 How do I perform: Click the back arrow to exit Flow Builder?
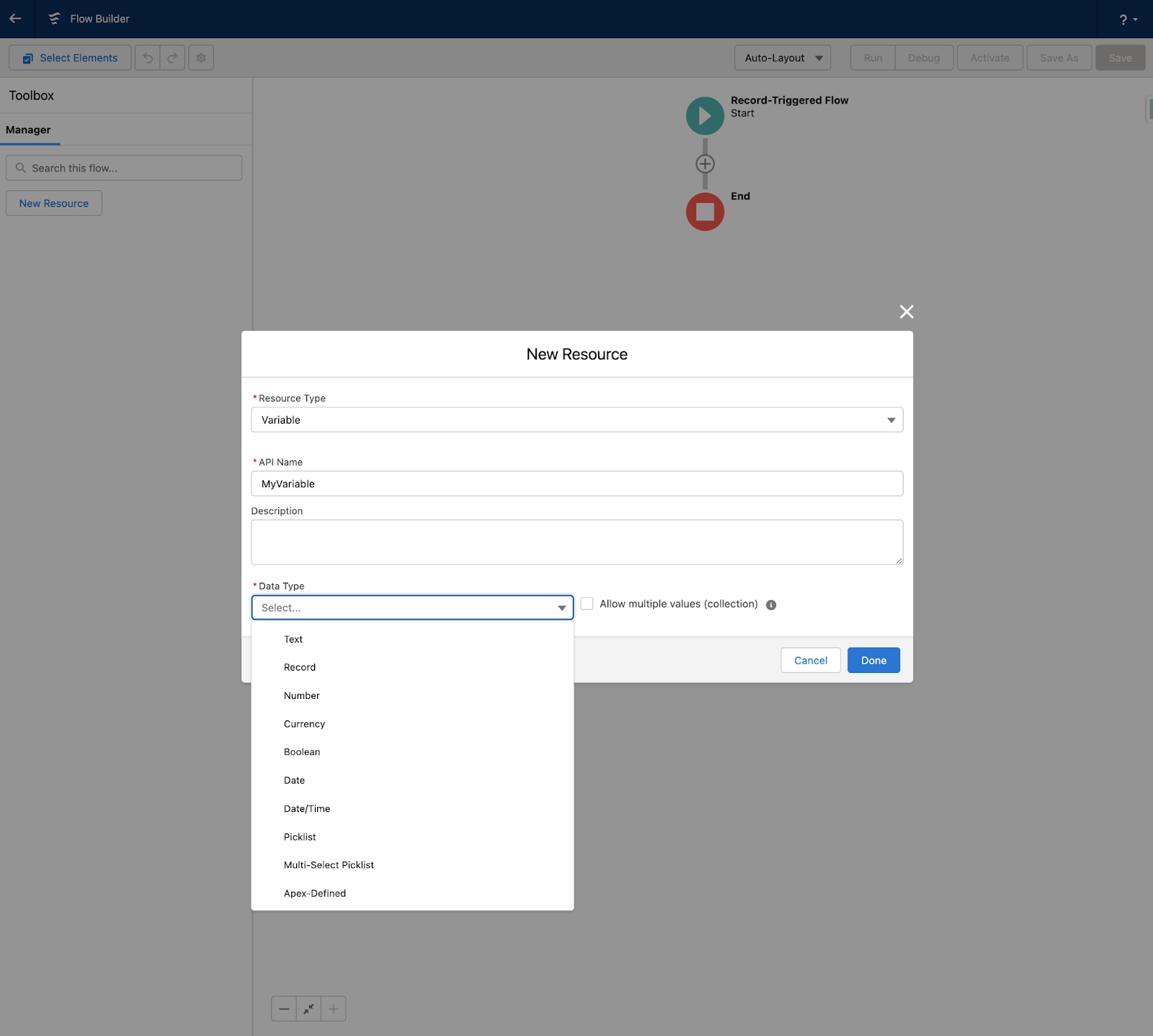[15, 19]
